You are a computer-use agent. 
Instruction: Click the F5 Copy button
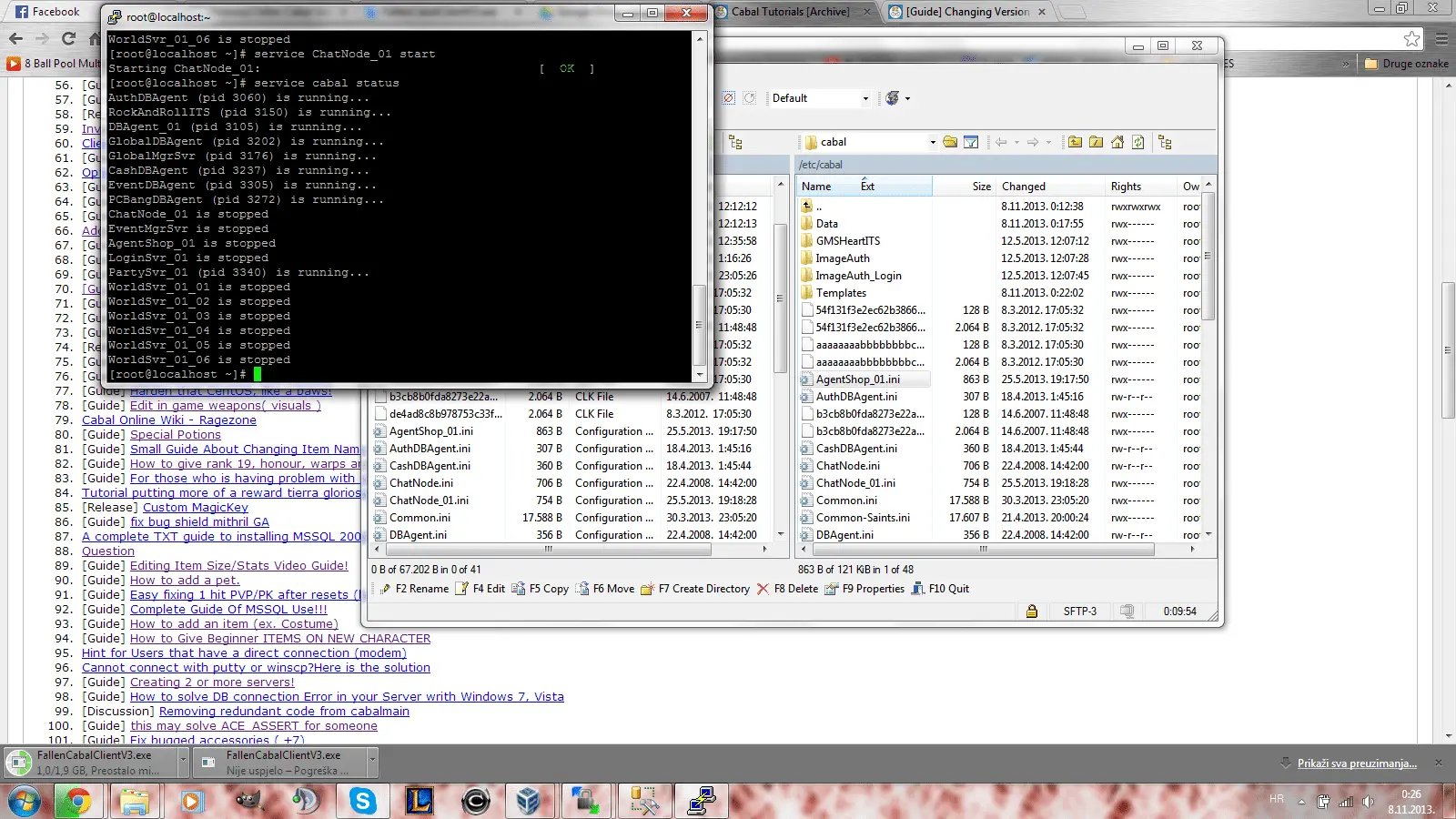click(541, 589)
